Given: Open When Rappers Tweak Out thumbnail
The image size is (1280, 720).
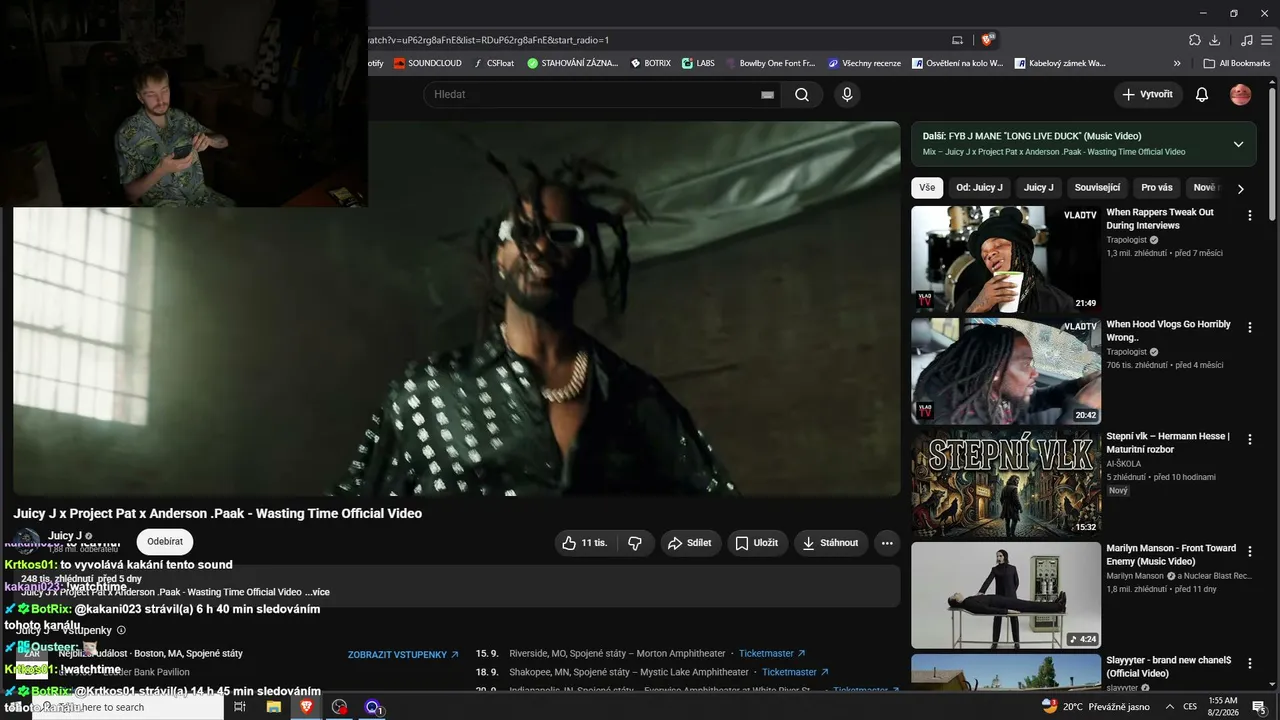Looking at the screenshot, I should pyautogui.click(x=1005, y=260).
